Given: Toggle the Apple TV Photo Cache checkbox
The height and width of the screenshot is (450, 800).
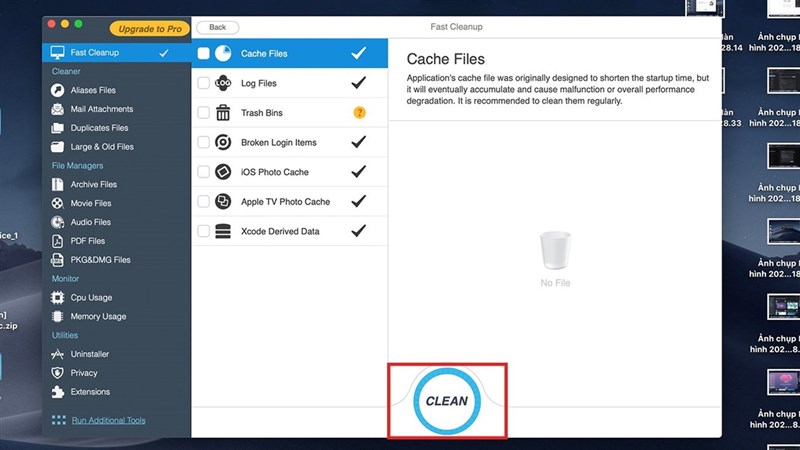Looking at the screenshot, I should click(203, 201).
